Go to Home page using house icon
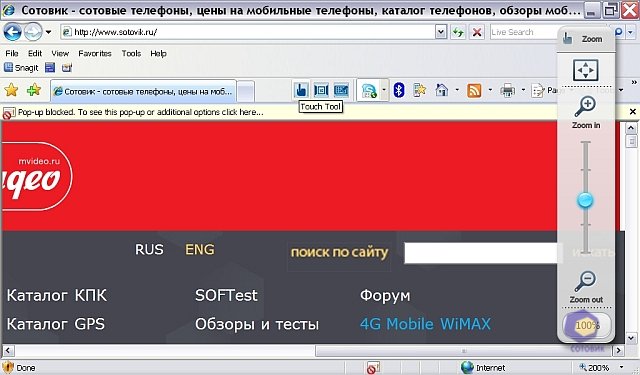The width and height of the screenshot is (640, 375). coord(442,90)
